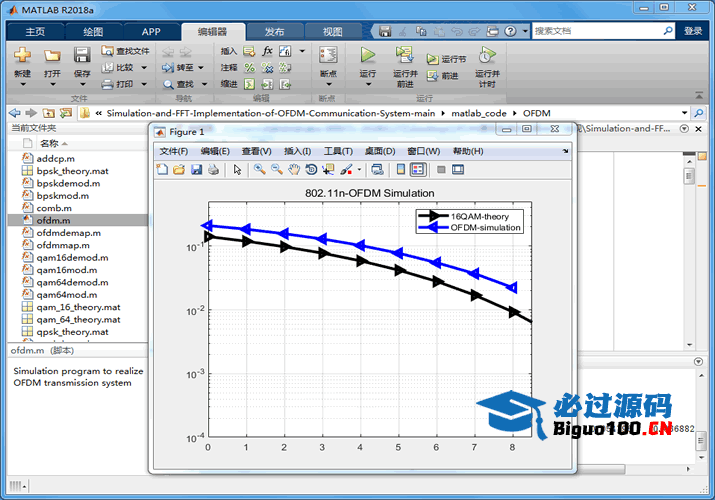Select the Brush data tool in Figure 1
This screenshot has width=715, height=500.
[x=347, y=170]
